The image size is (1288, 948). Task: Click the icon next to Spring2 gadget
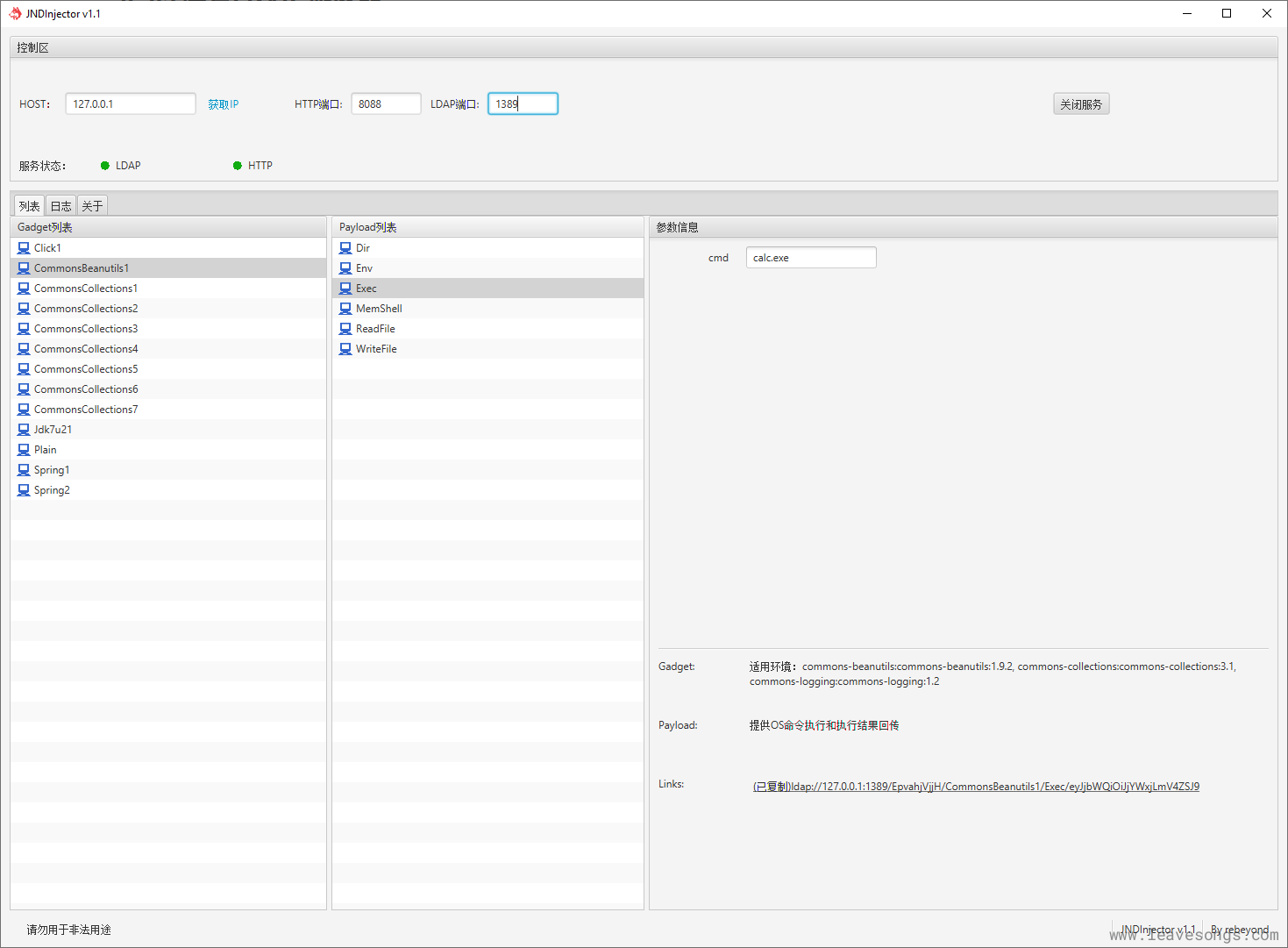24,490
